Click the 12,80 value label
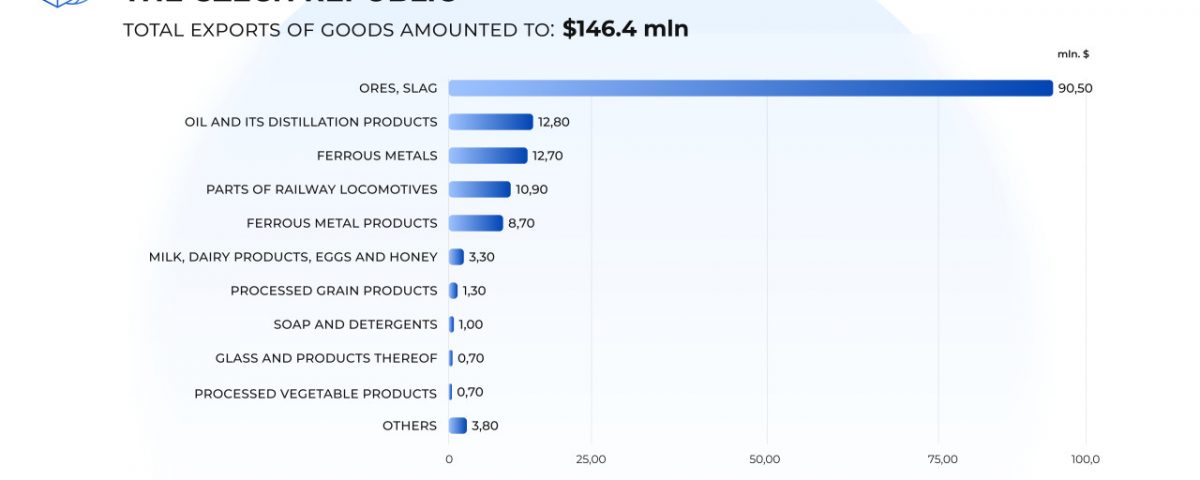This screenshot has height=480, width=1200. tap(554, 122)
